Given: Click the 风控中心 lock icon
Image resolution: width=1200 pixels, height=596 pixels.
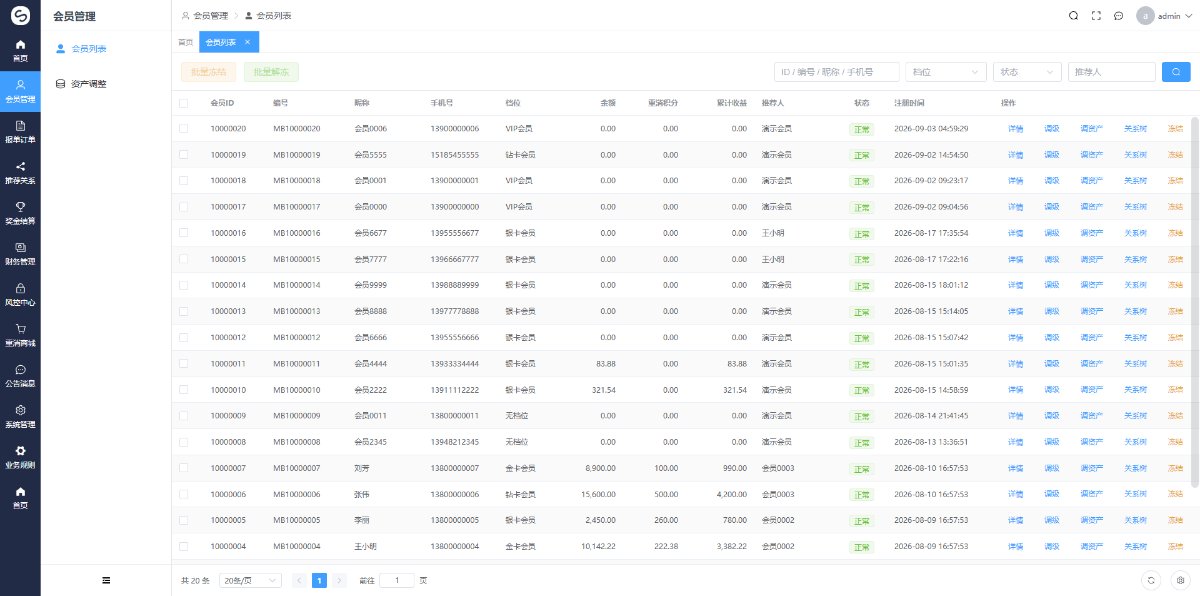Looking at the screenshot, I should [20, 288].
